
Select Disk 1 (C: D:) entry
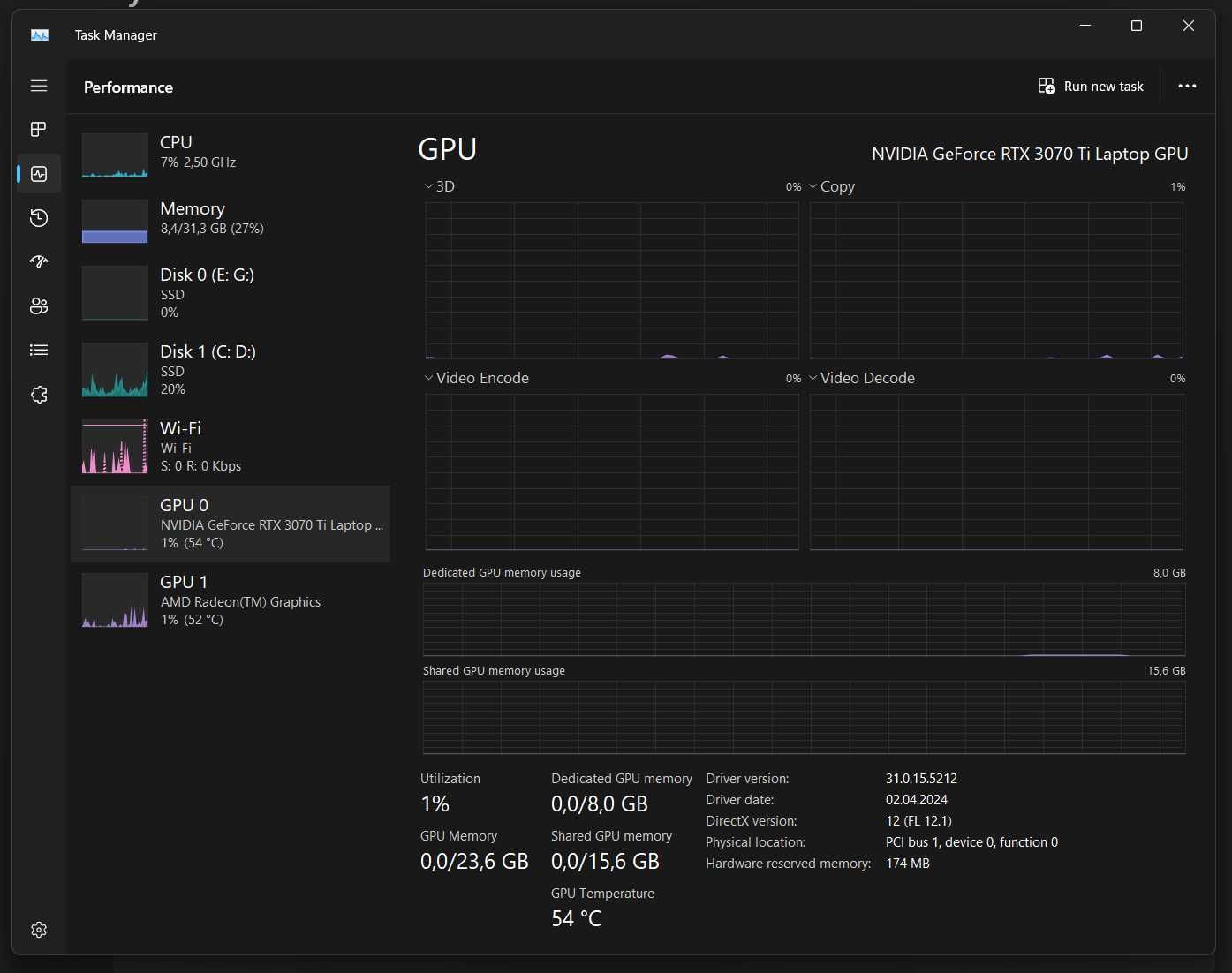tap(231, 370)
